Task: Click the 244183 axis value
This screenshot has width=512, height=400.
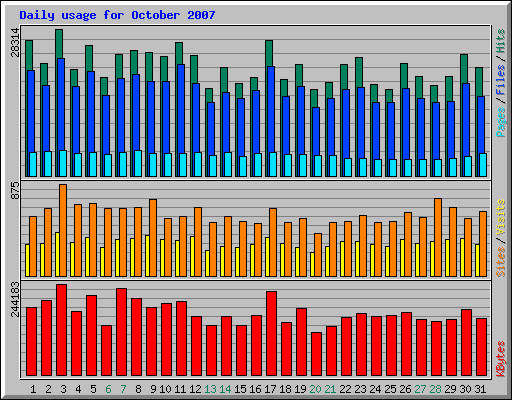Action: [x=15, y=299]
